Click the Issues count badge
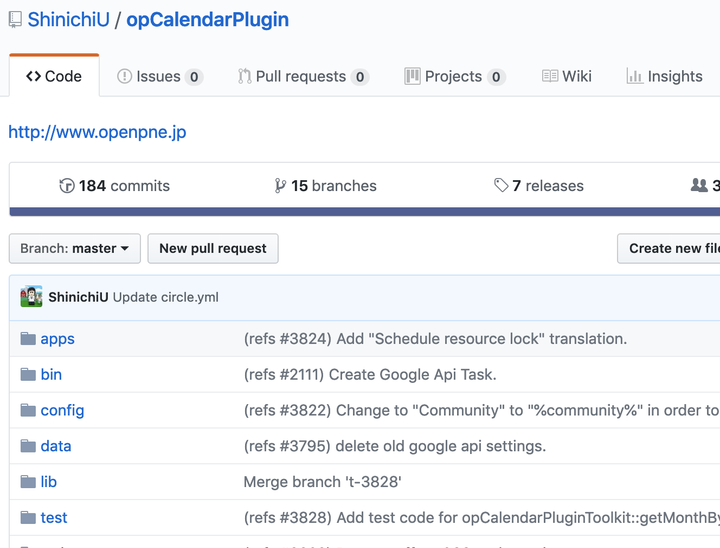The image size is (720, 548). [194, 77]
